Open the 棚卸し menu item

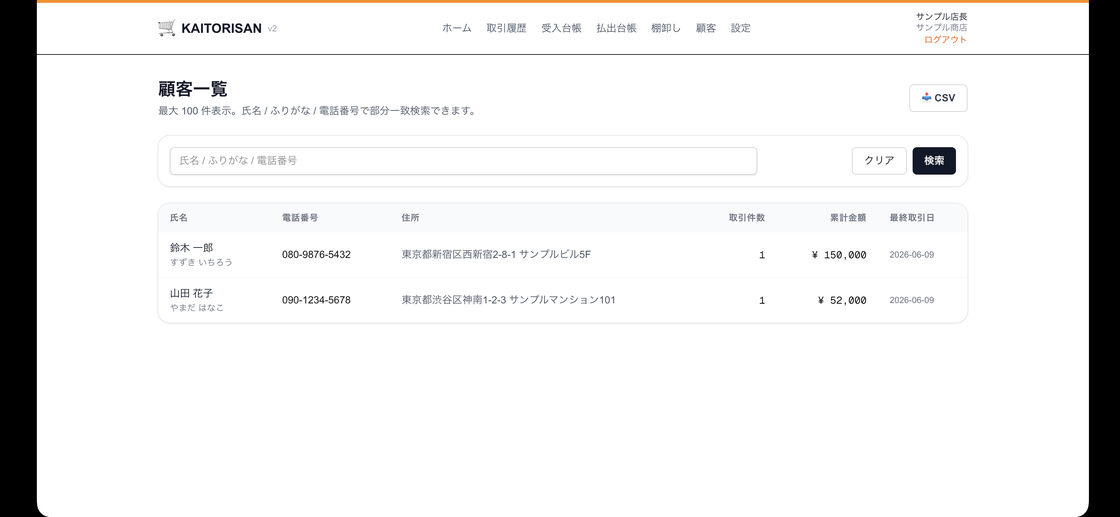(x=666, y=29)
